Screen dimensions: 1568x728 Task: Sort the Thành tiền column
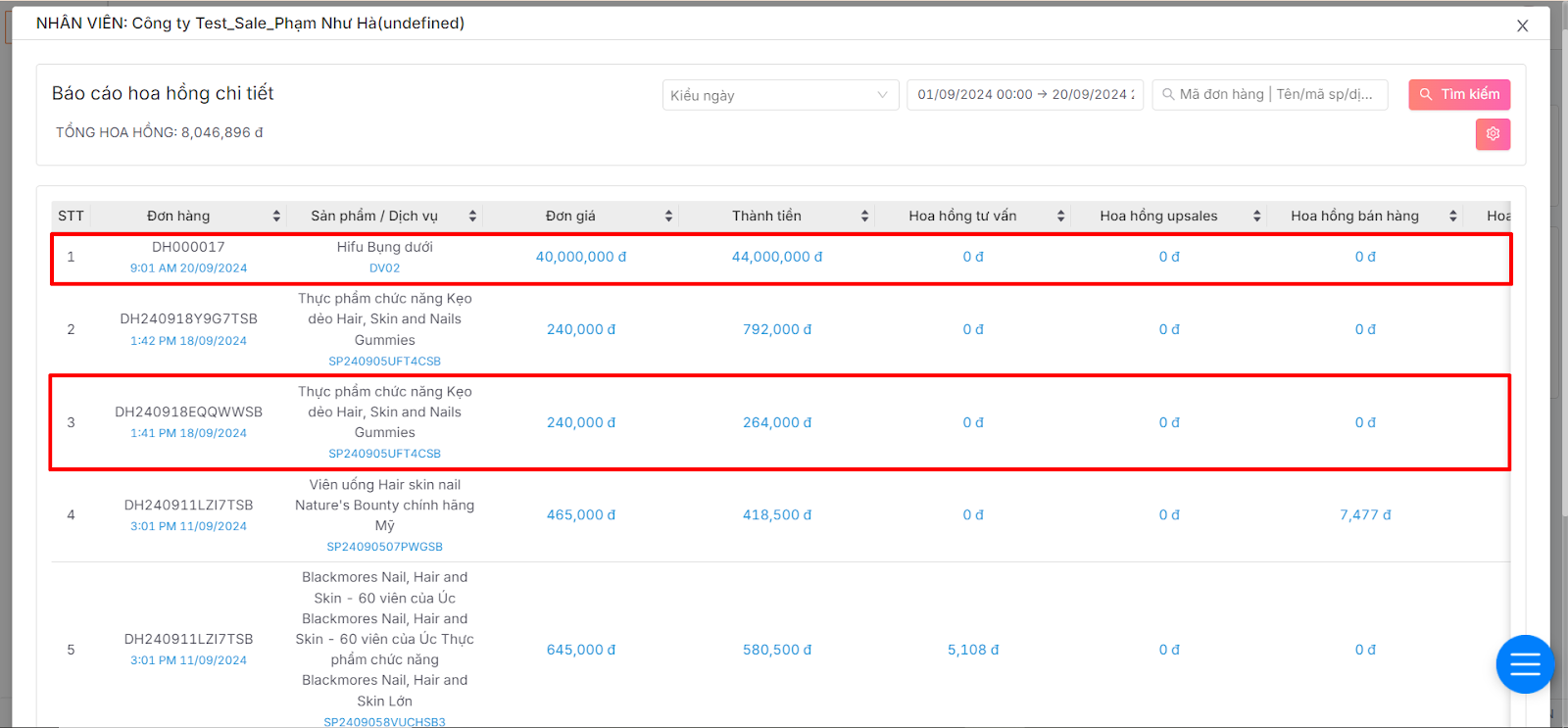[x=864, y=217]
